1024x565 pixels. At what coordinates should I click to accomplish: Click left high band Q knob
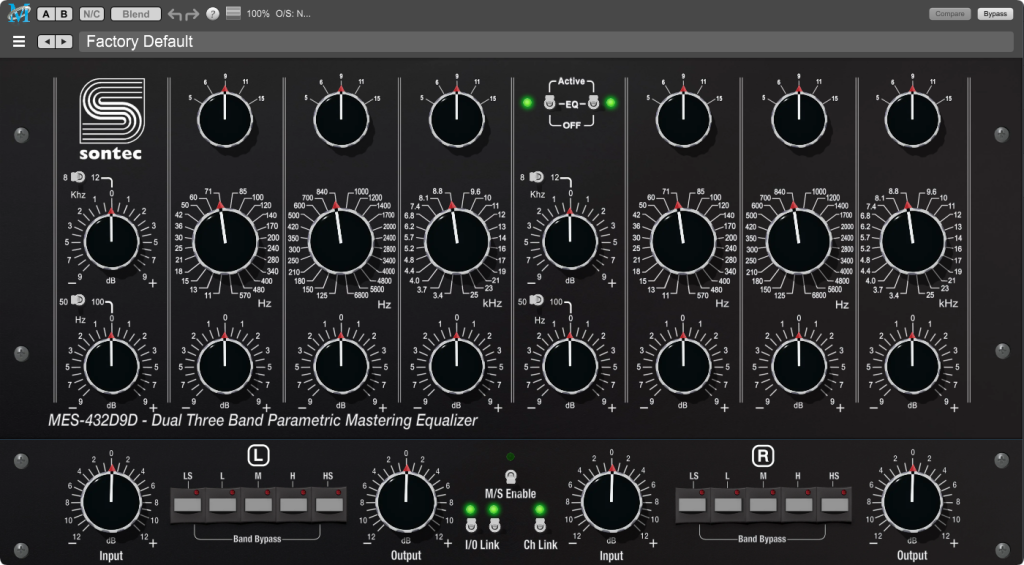(x=456, y=119)
